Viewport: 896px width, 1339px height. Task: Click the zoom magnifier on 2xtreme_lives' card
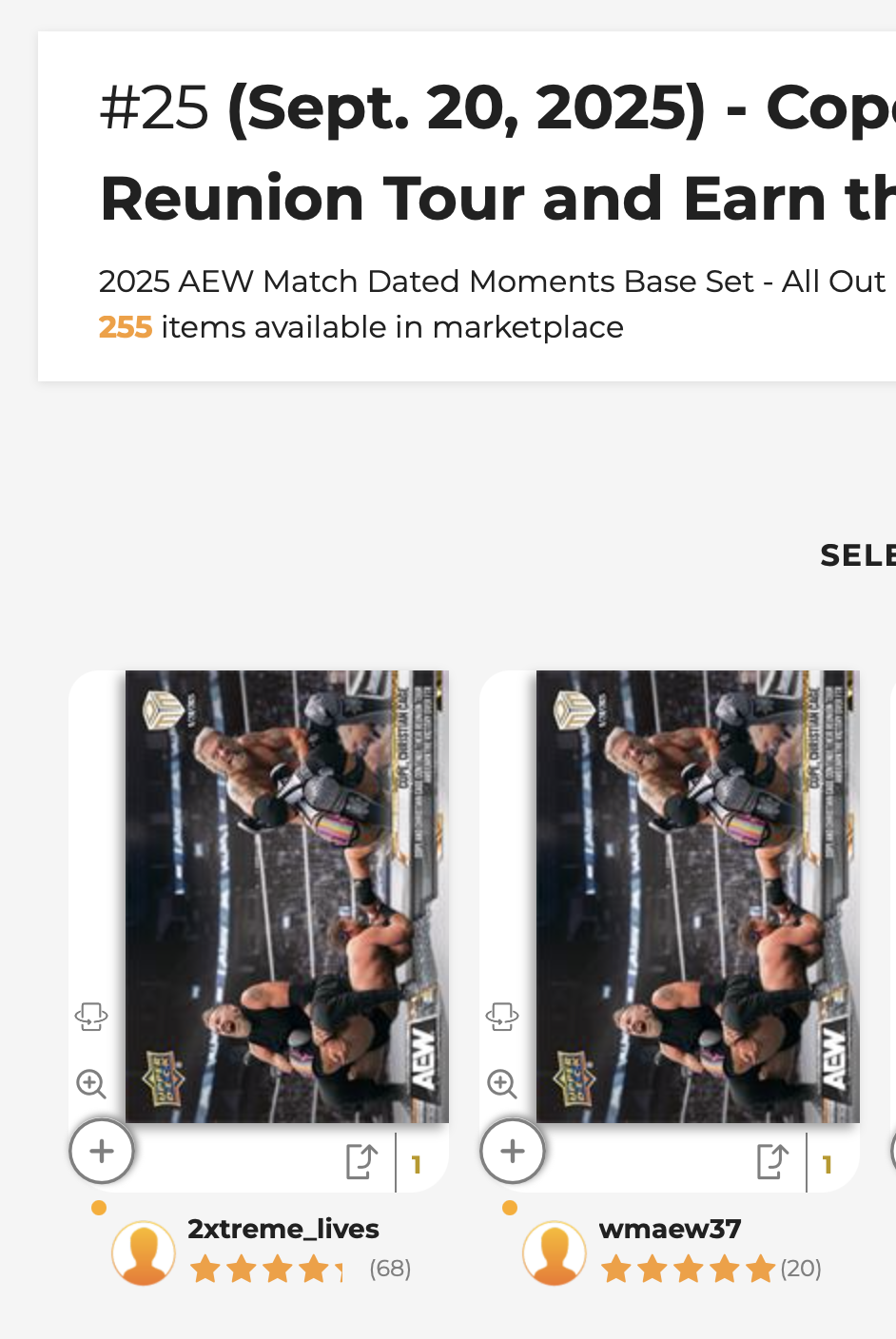(91, 1083)
